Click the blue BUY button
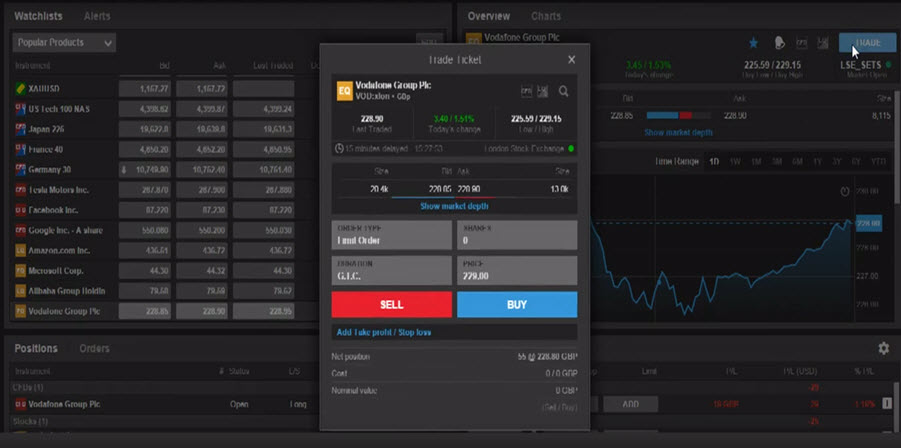 [x=517, y=304]
